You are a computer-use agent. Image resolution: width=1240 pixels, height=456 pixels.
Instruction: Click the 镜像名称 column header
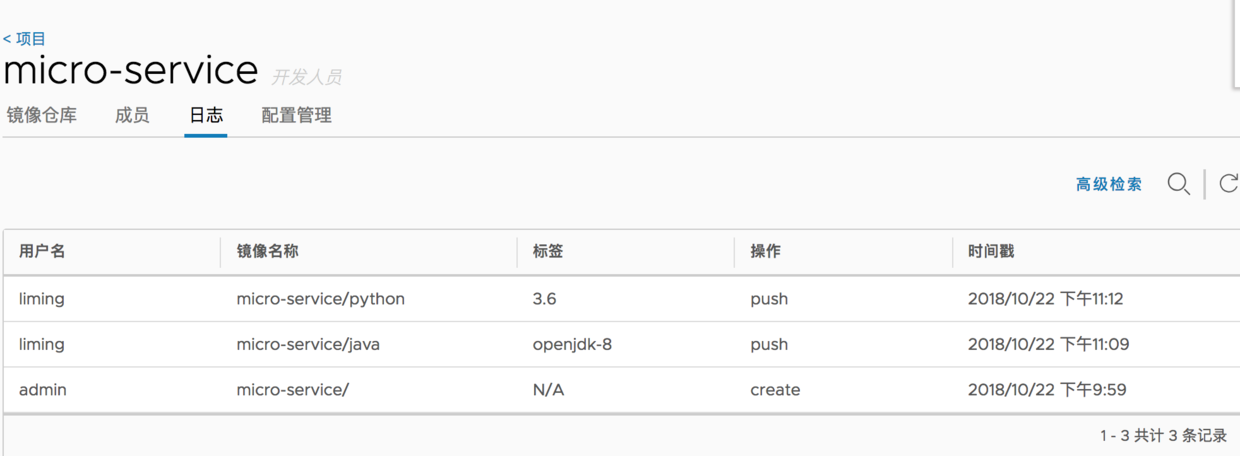tap(267, 251)
